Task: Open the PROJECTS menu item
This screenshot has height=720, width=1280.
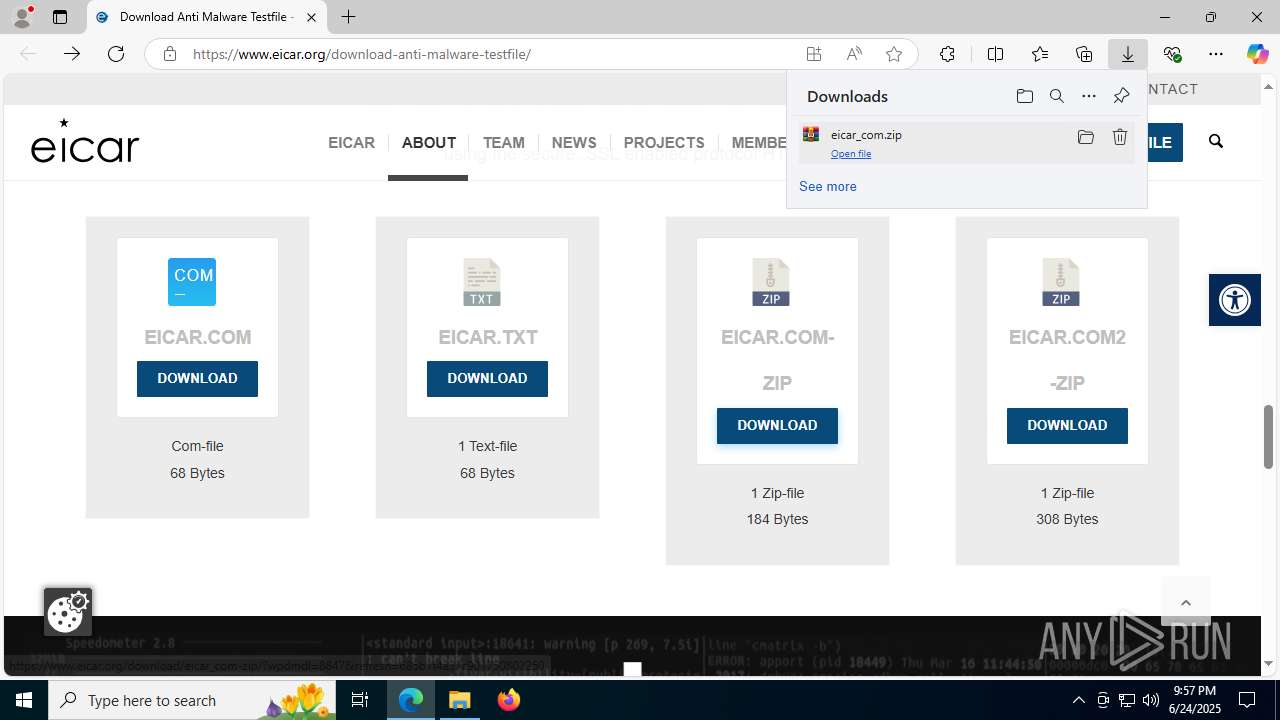Action: (664, 143)
